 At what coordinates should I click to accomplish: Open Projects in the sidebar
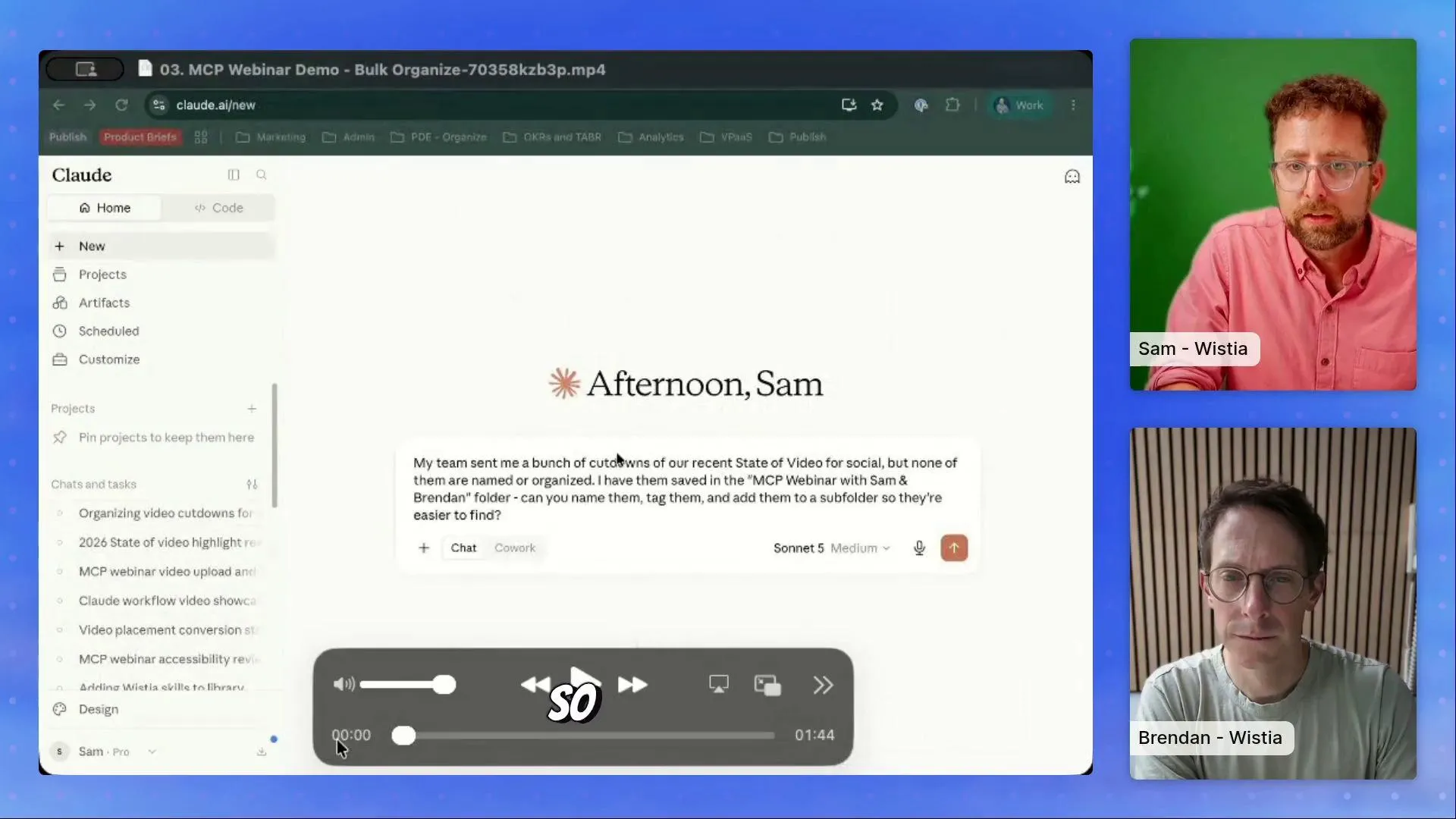(x=160, y=275)
